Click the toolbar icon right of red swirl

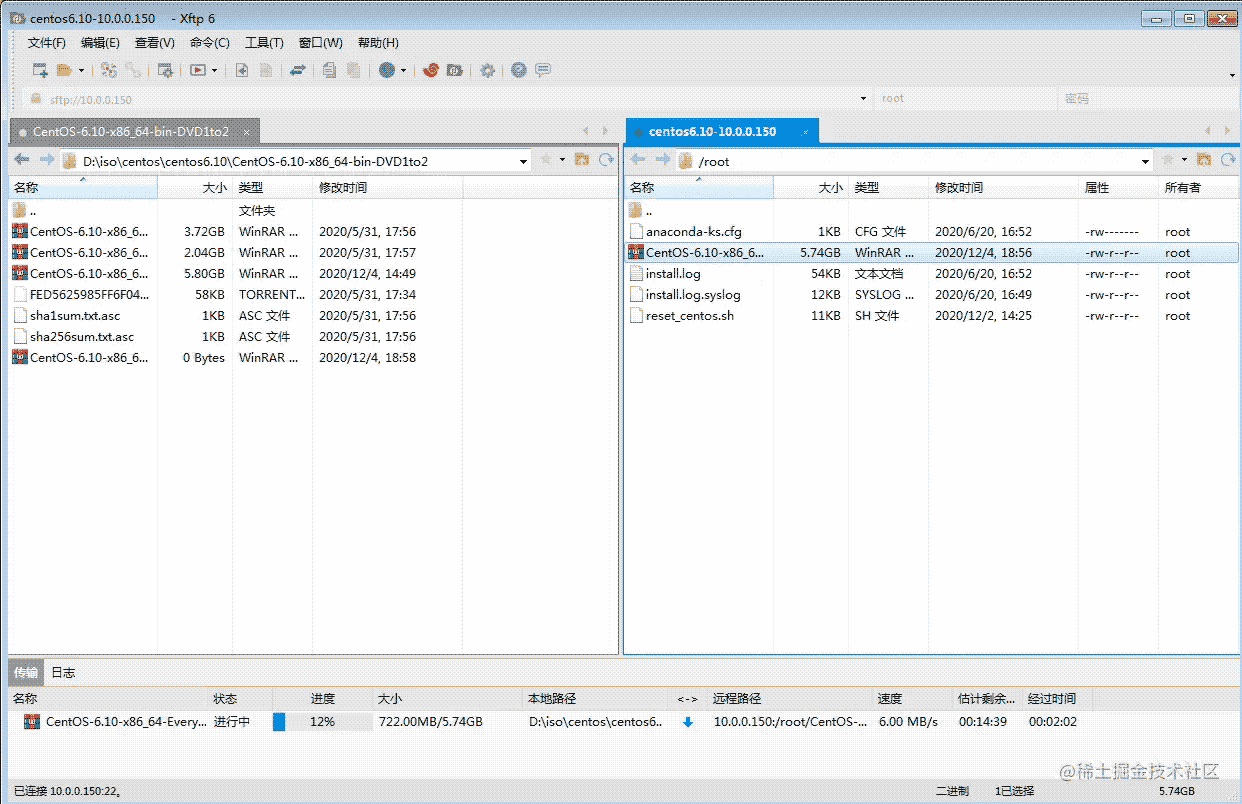(454, 70)
